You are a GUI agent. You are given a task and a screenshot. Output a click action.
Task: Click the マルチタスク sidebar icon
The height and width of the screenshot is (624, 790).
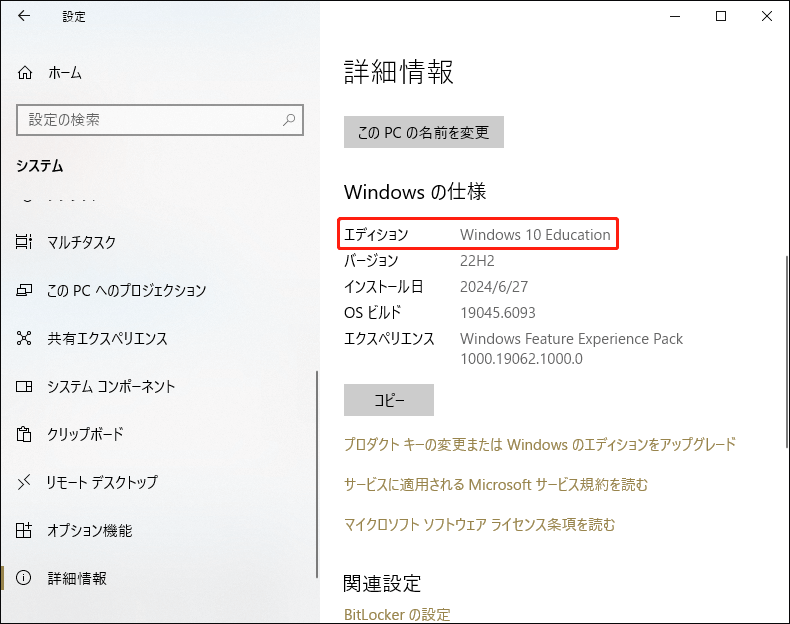[x=24, y=242]
